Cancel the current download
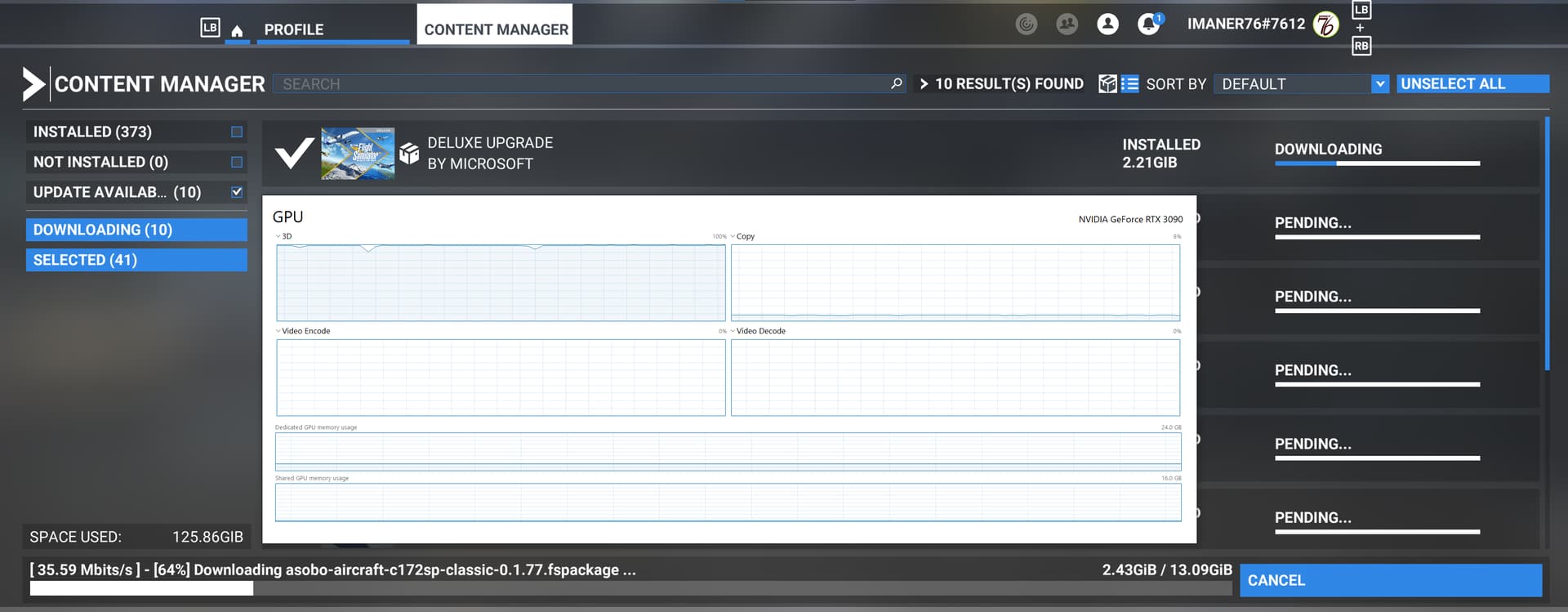The image size is (1568, 612). pos(1391,580)
